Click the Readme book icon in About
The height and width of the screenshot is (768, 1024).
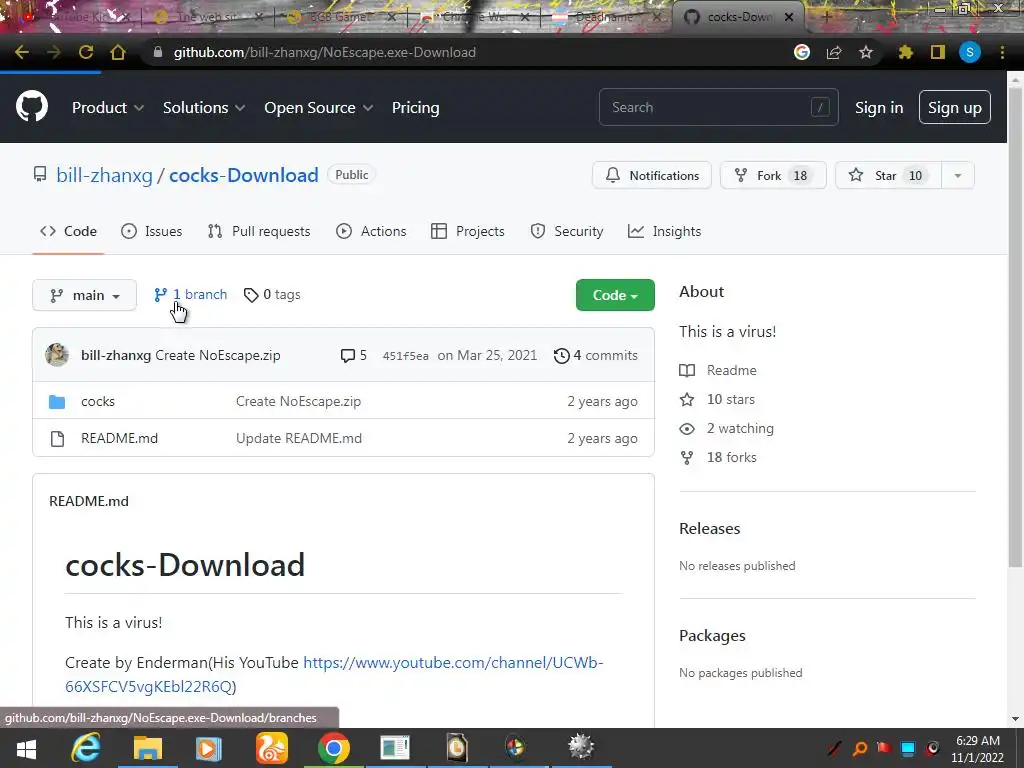[x=687, y=370]
